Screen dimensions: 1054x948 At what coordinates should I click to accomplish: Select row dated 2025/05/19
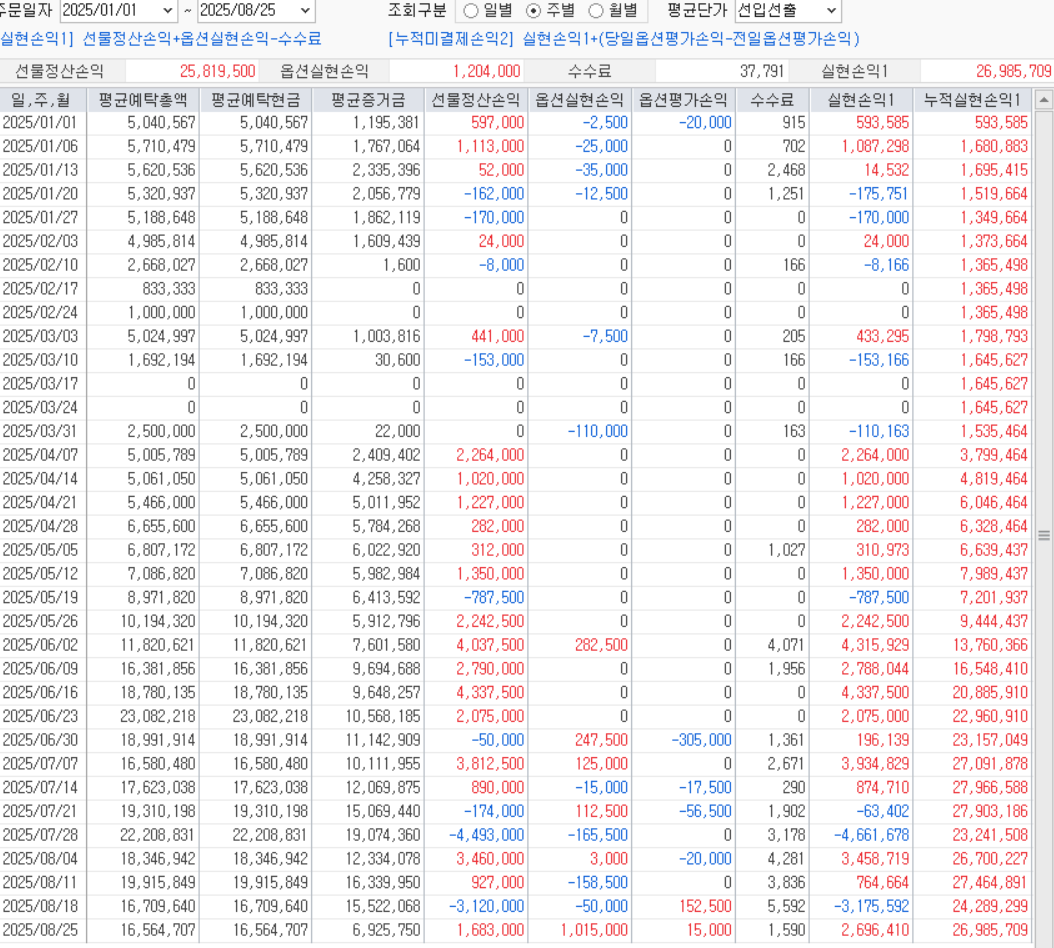[516, 598]
